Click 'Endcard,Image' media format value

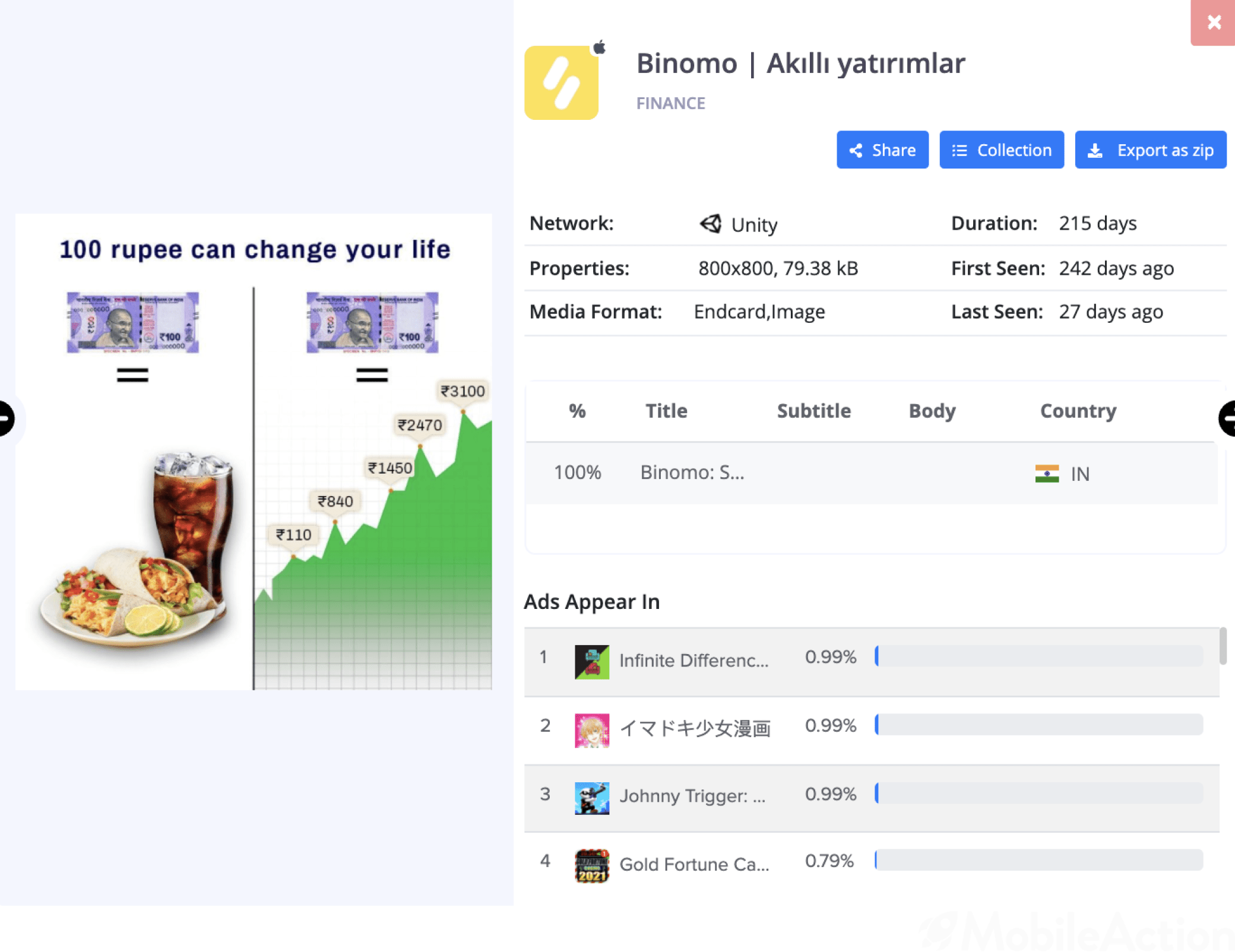click(x=759, y=312)
